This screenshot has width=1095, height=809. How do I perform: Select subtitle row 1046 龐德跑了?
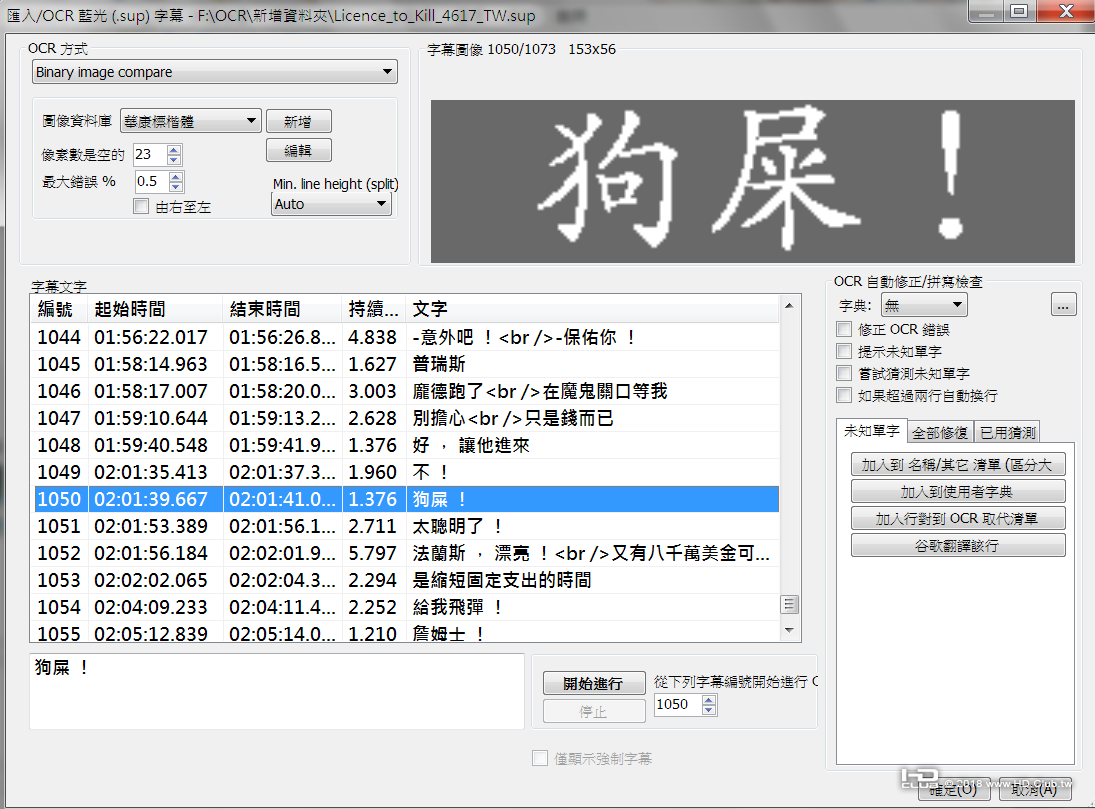pyautogui.click(x=405, y=391)
